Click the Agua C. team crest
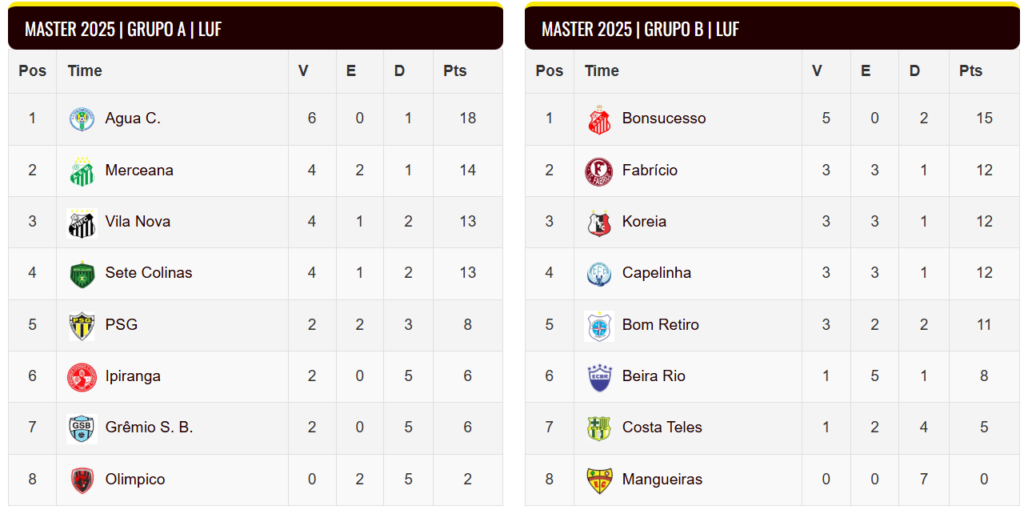The height and width of the screenshot is (510, 1024). pyautogui.click(x=82, y=119)
